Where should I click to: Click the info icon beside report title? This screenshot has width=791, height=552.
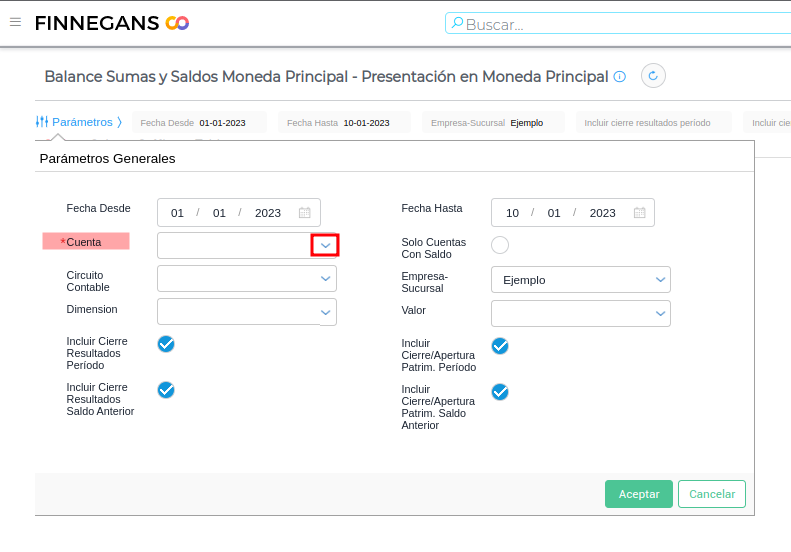point(619,76)
